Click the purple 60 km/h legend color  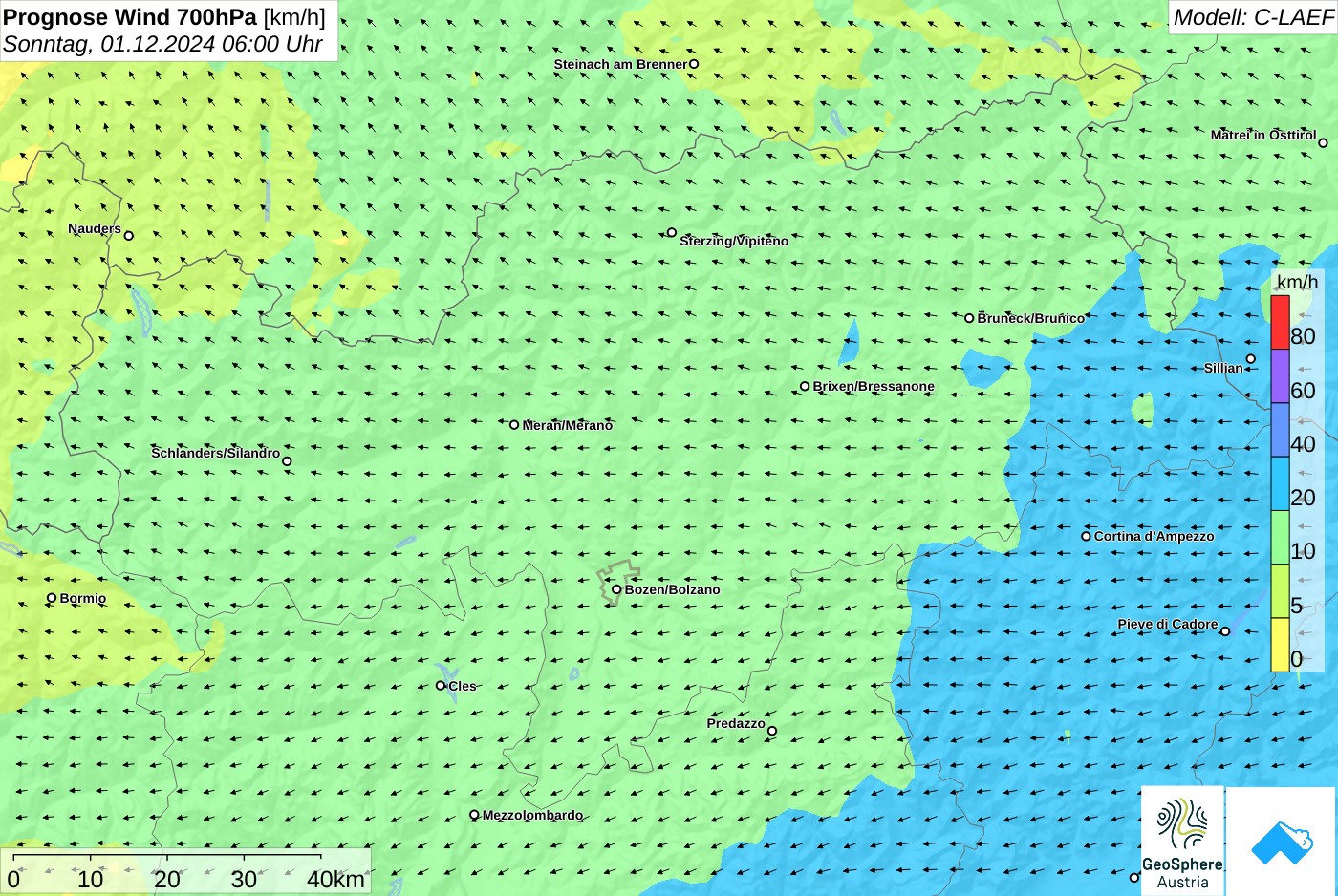coord(1280,376)
